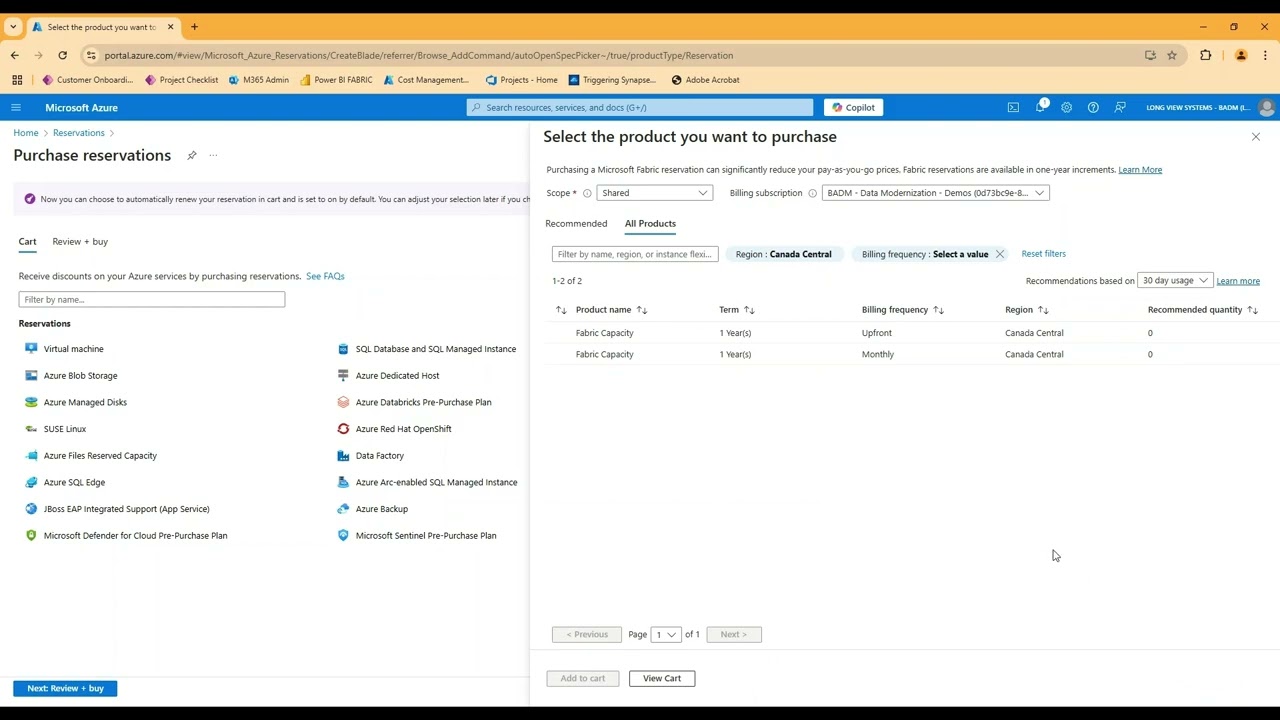Open Billing frequency Select a value filter

[x=925, y=254]
